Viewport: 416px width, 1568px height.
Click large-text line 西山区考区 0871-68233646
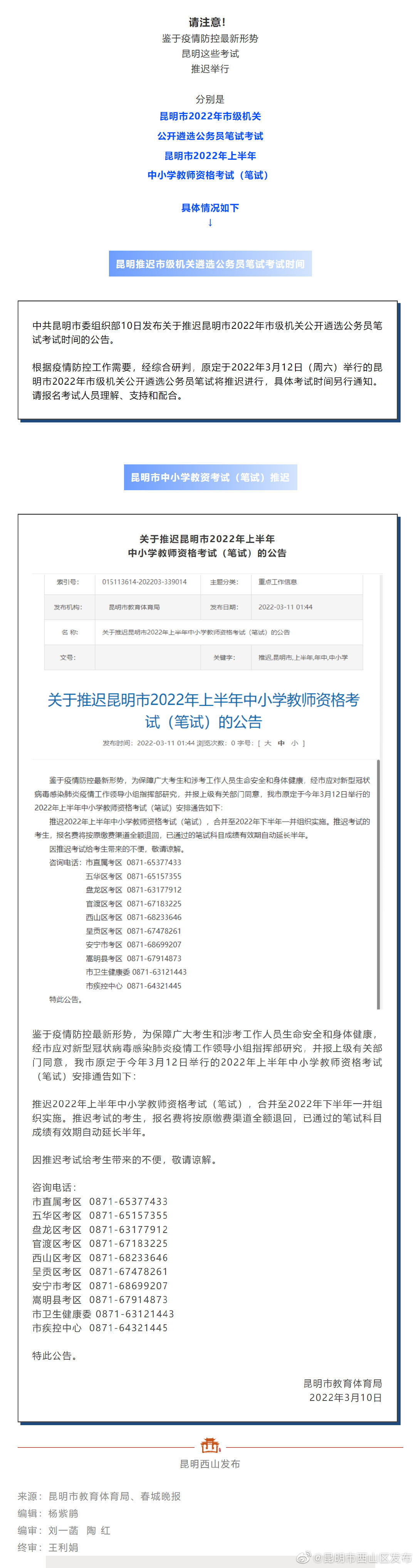tap(100, 1258)
